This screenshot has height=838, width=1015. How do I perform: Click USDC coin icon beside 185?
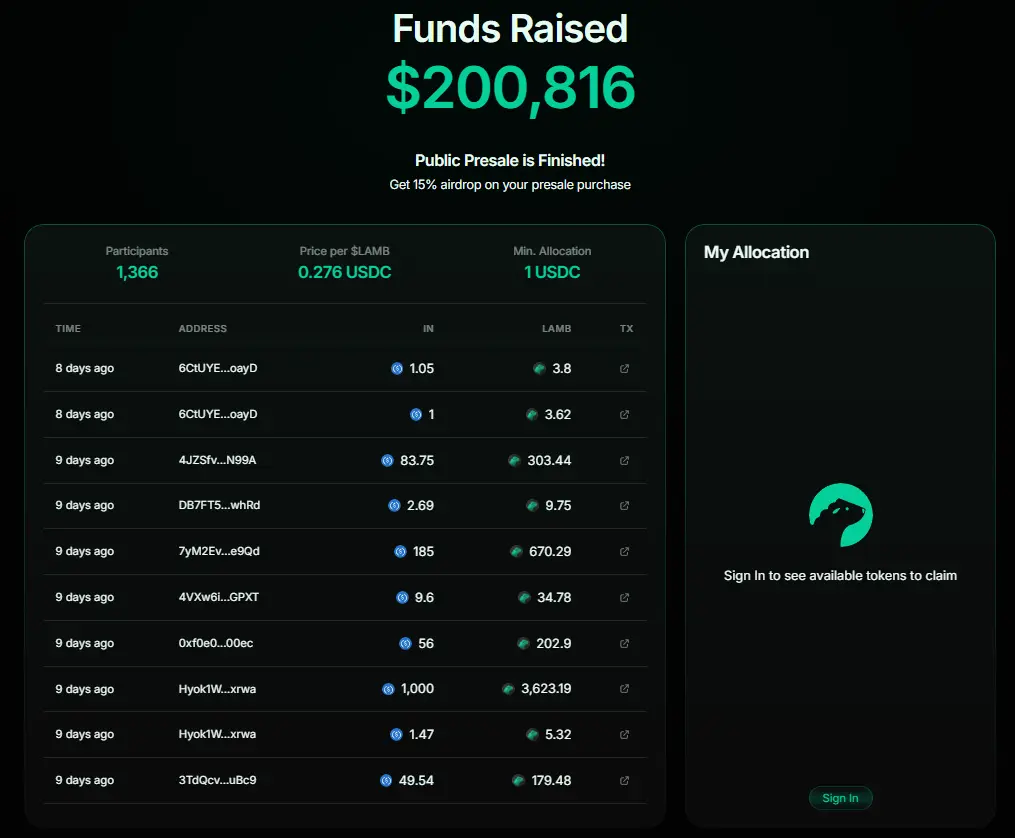coord(401,552)
